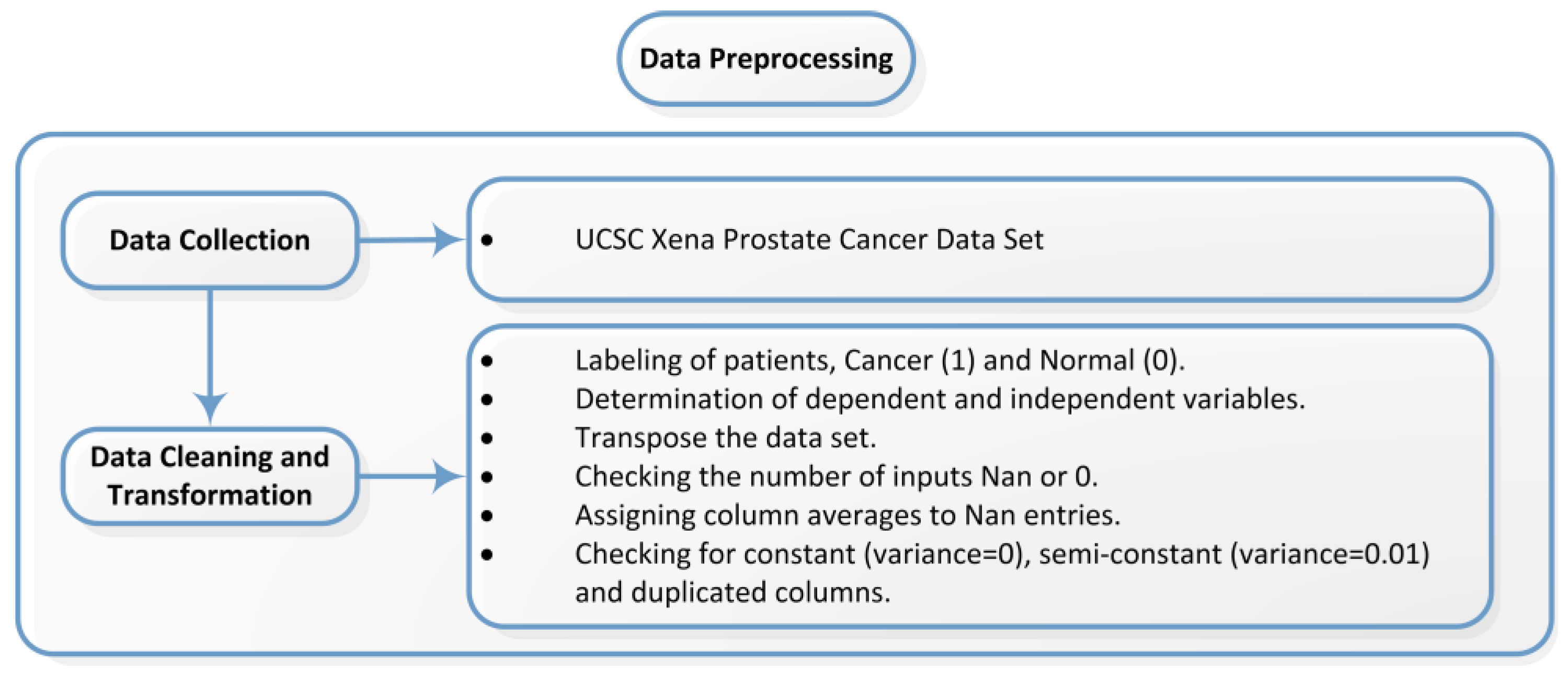Screen dimensions: 1568x673
Task: Select Determination of dependent and independent variables
Action: pos(940,400)
